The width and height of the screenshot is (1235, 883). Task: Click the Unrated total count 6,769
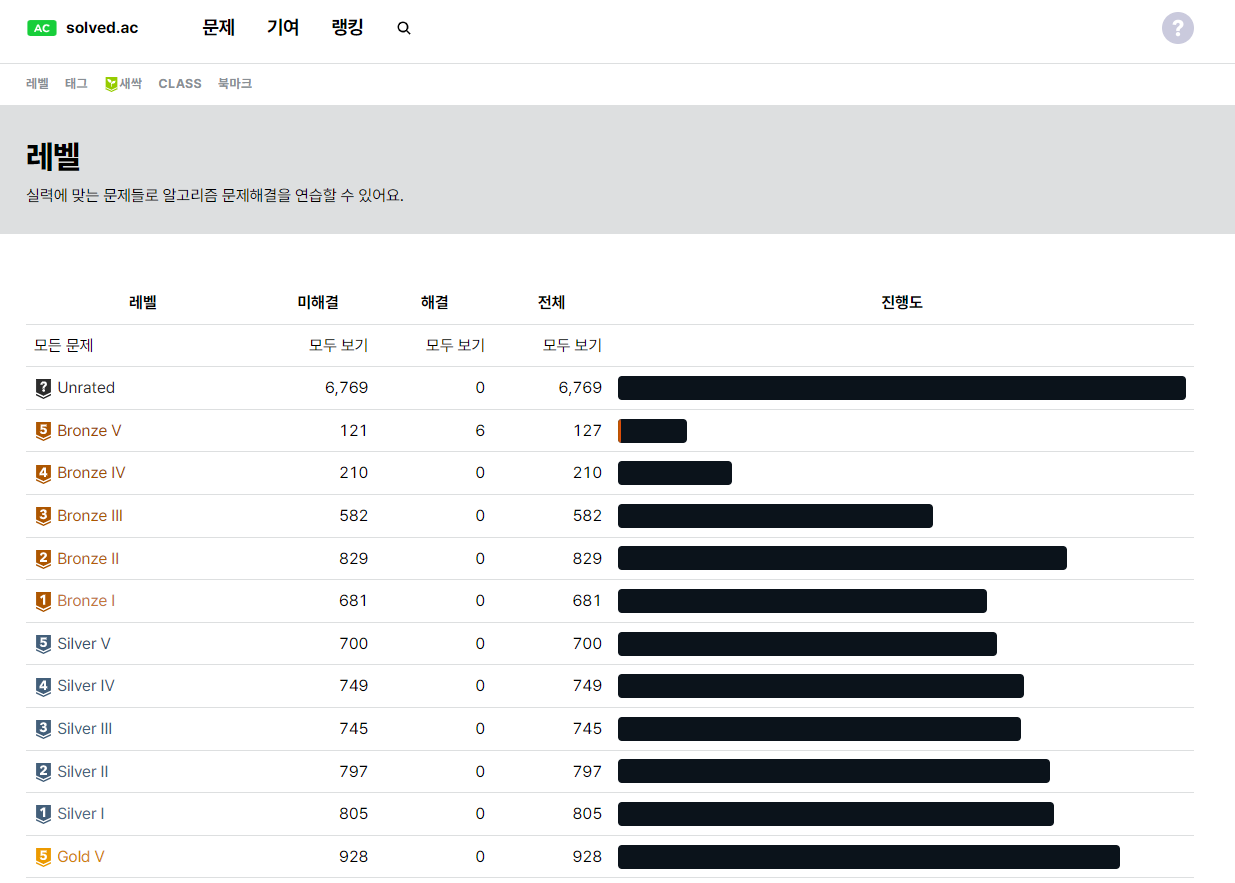[579, 388]
